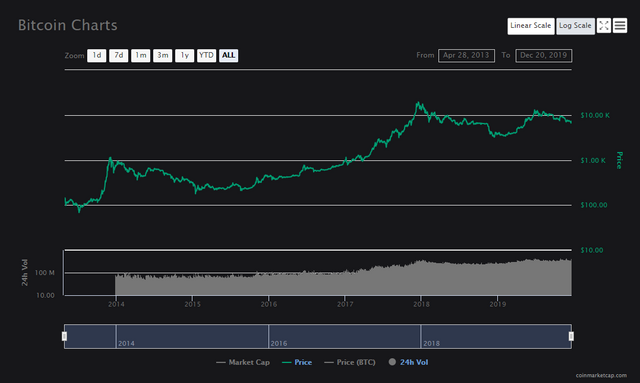Screen dimensions: 640x383
Task: Click the right navigator range handle
Action: tap(571, 336)
